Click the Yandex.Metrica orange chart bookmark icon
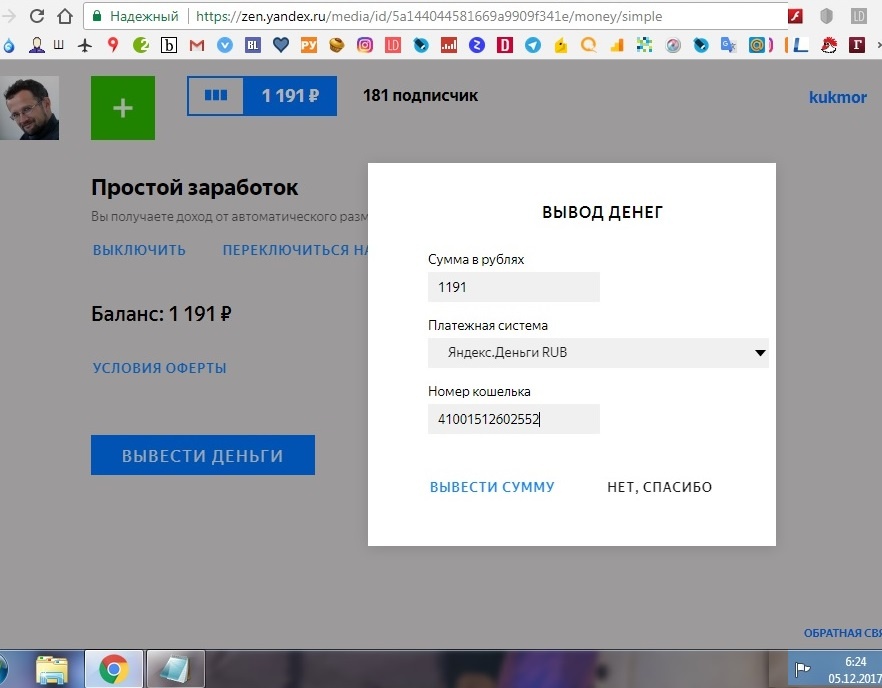 point(616,44)
